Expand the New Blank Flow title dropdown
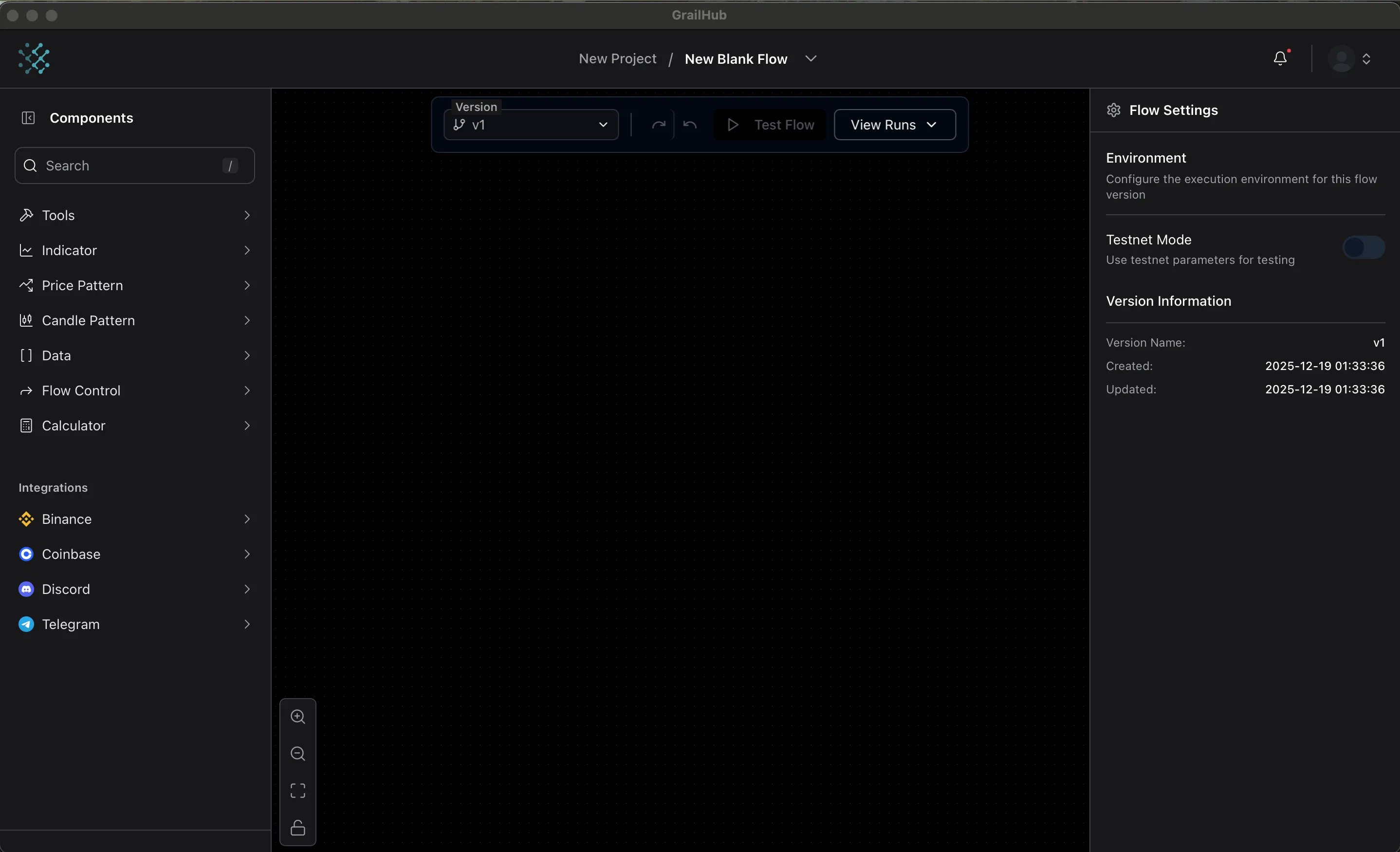Screen dimensions: 1400x852 [811, 58]
